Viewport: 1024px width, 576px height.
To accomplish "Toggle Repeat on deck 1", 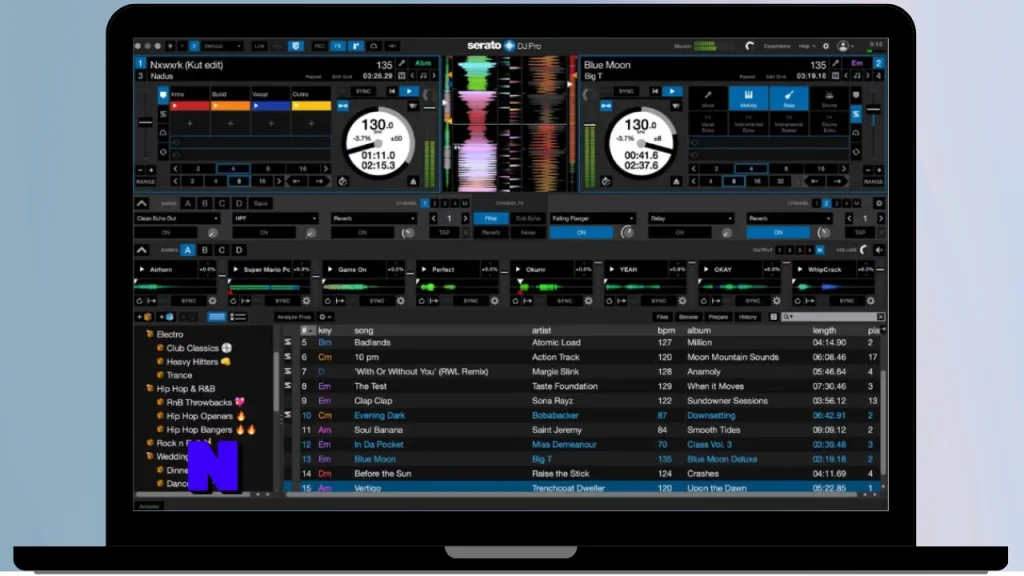I will (313, 77).
